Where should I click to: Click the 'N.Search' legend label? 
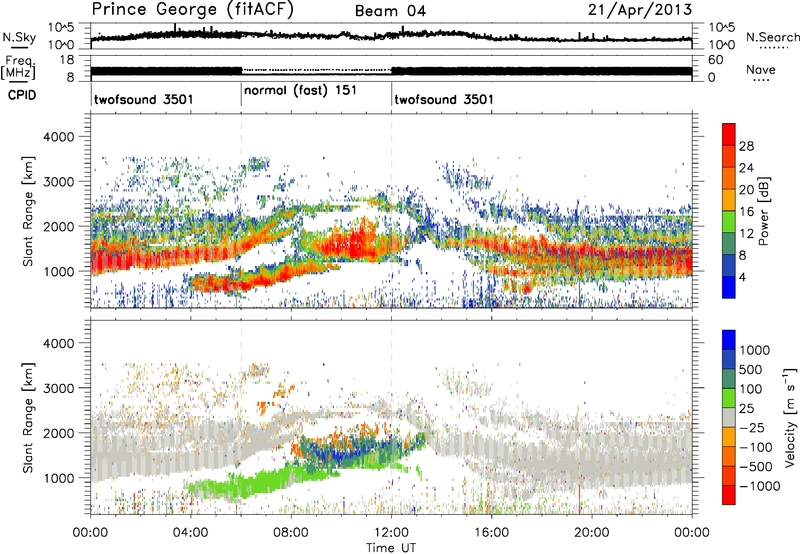click(x=773, y=37)
